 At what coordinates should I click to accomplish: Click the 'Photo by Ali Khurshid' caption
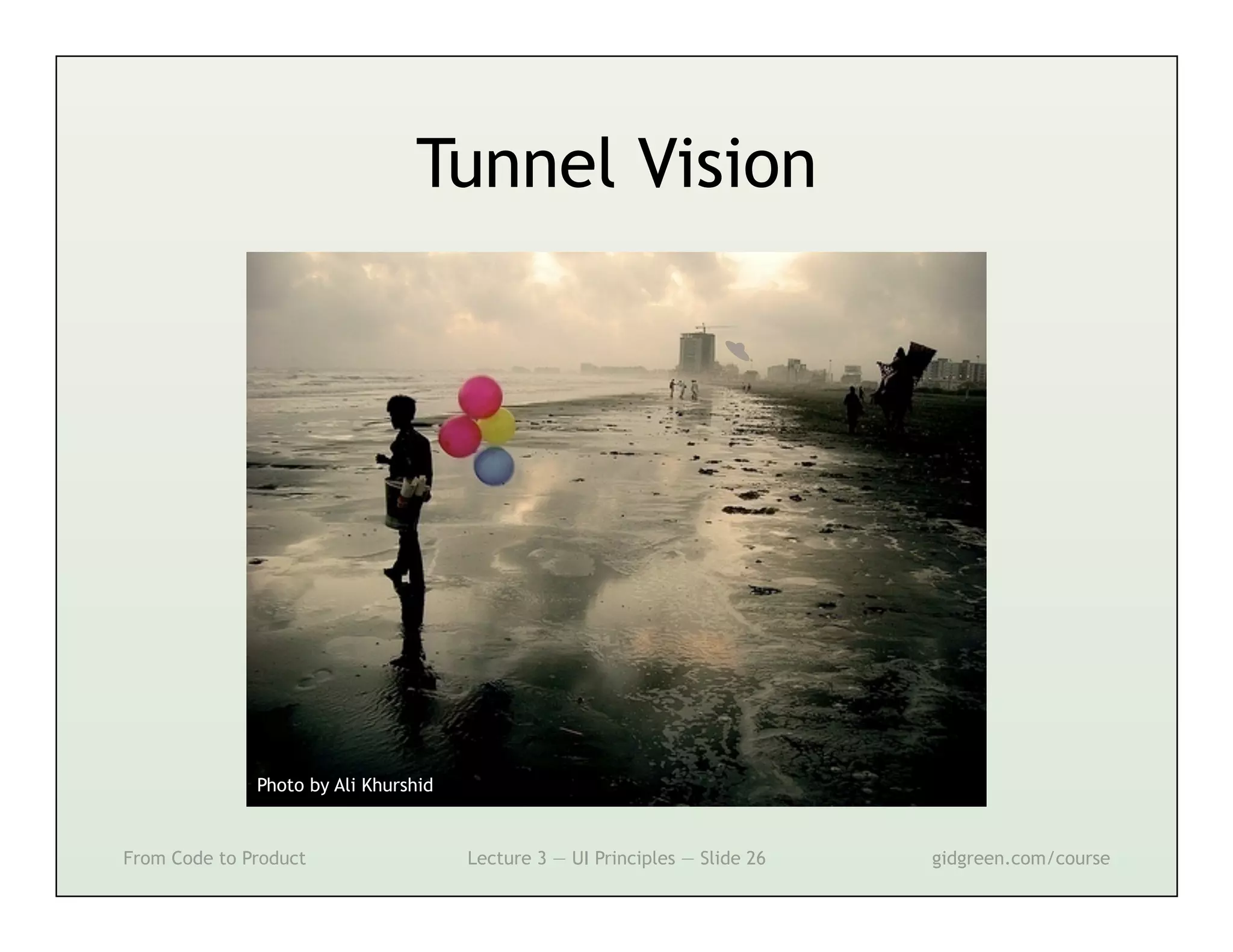[x=345, y=785]
